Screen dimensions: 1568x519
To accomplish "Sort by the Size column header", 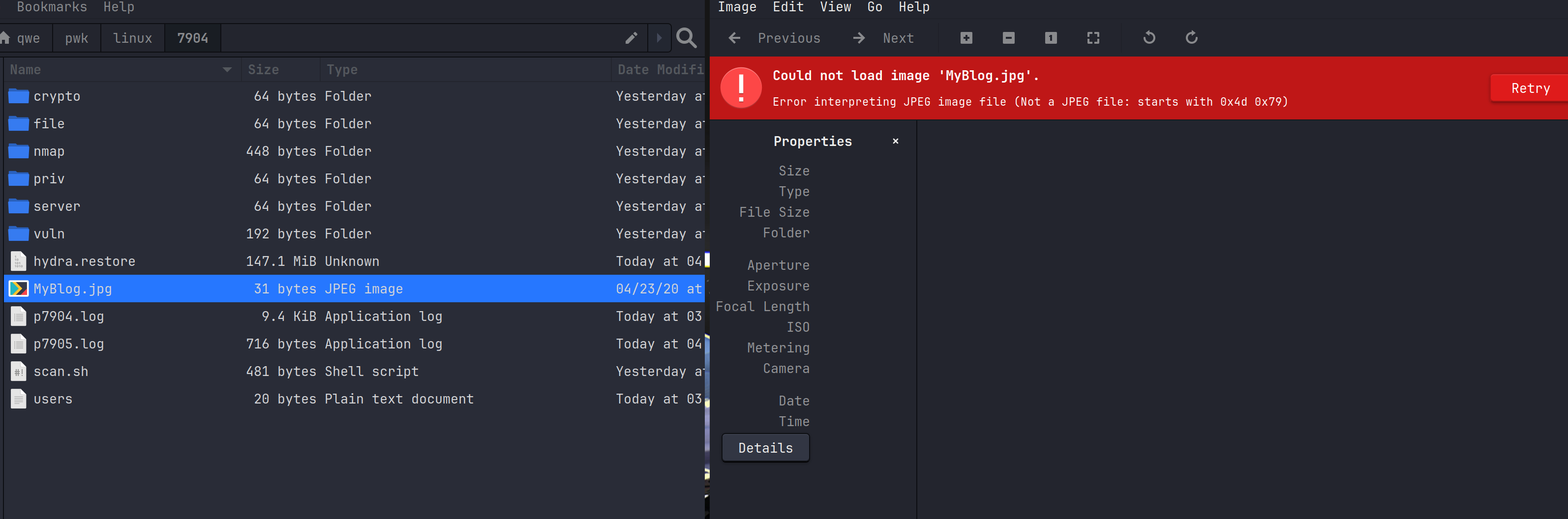I will pyautogui.click(x=280, y=69).
